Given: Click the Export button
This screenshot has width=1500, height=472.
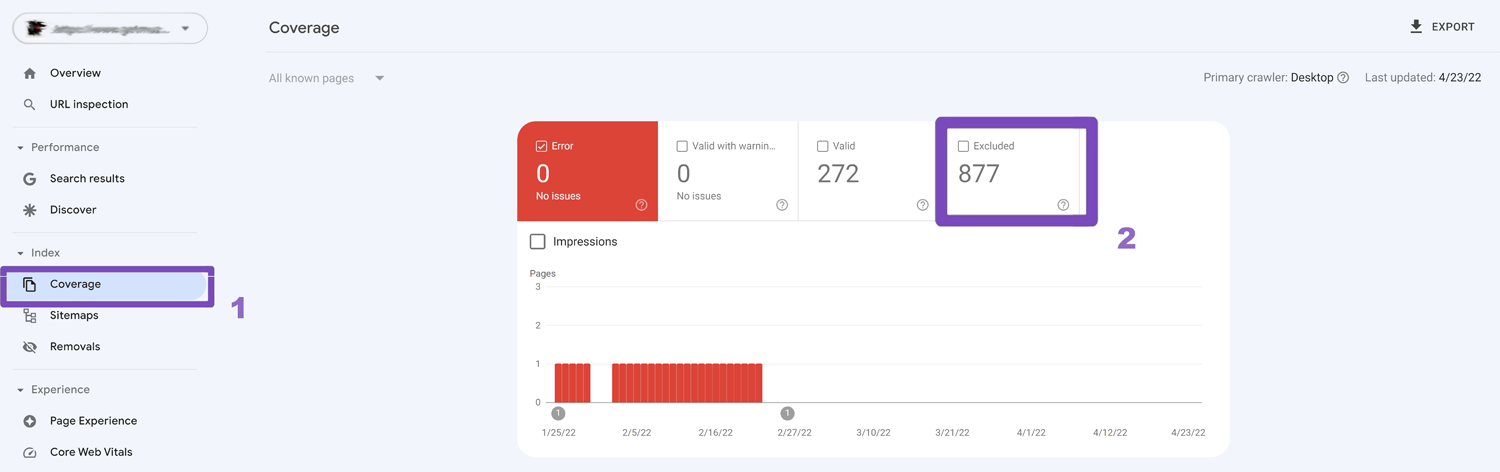Looking at the screenshot, I should click(x=1442, y=27).
